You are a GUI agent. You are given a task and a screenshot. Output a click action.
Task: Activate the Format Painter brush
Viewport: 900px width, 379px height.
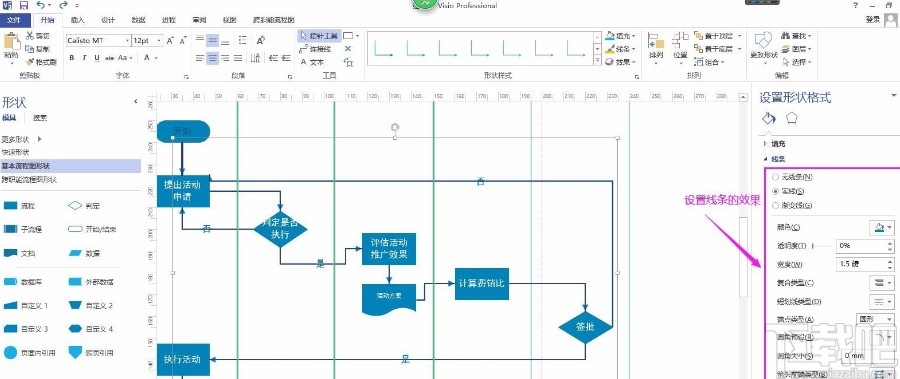(30, 61)
